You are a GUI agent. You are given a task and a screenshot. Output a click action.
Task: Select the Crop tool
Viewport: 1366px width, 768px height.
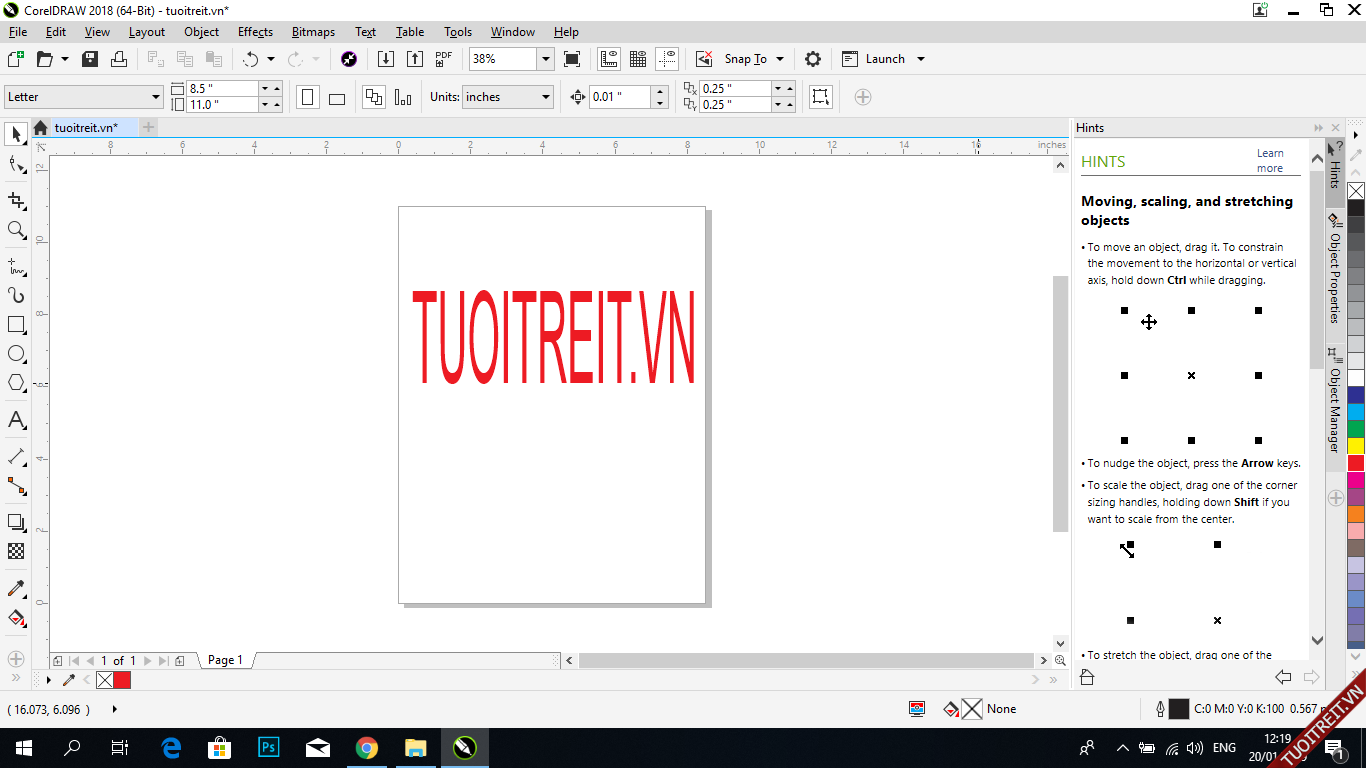coord(17,200)
